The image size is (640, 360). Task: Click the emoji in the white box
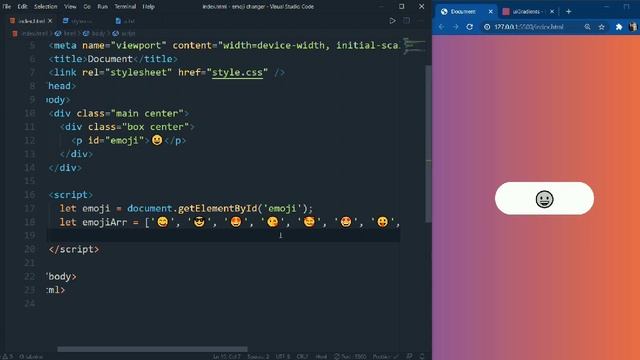tap(544, 199)
